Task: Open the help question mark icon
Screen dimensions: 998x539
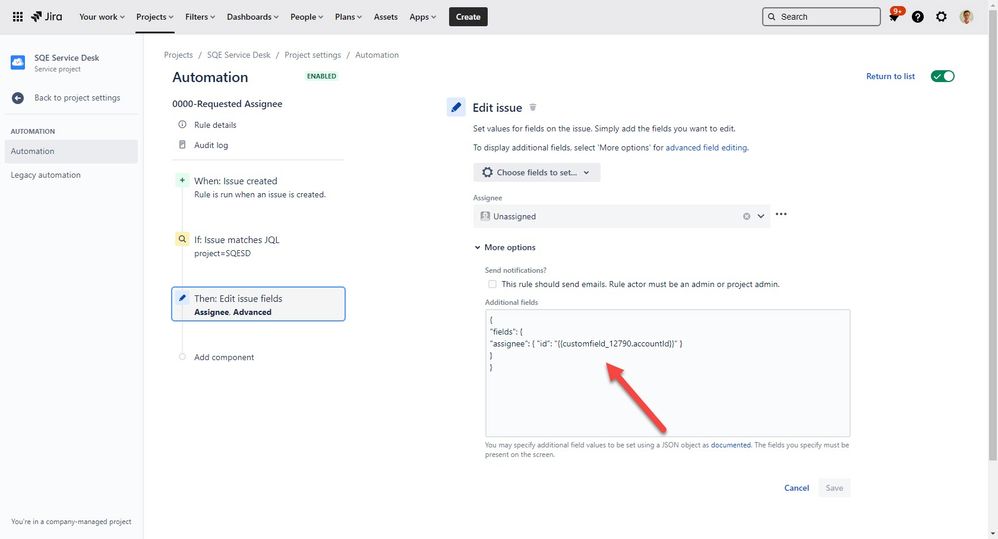Action: click(x=917, y=17)
